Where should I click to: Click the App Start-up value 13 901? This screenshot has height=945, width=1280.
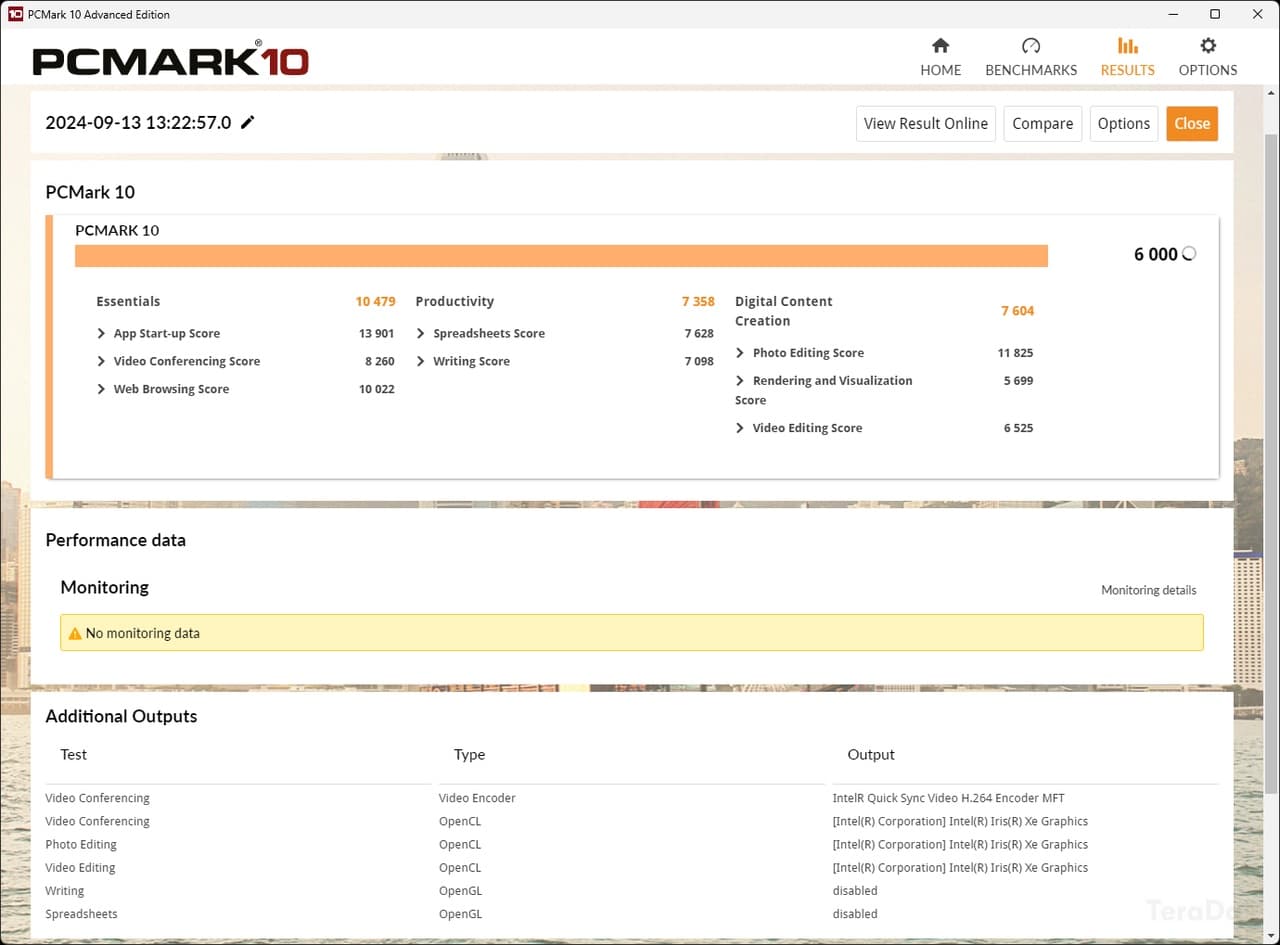coord(376,333)
